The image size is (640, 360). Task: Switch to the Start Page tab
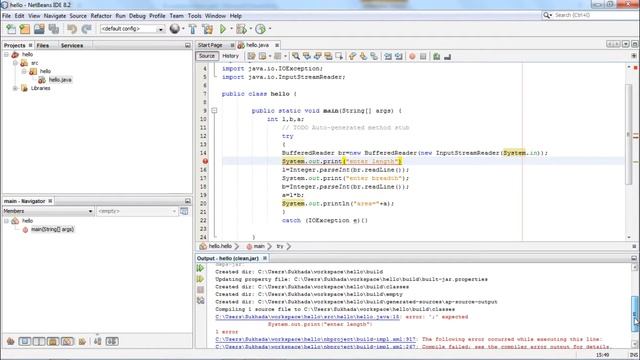coord(210,45)
